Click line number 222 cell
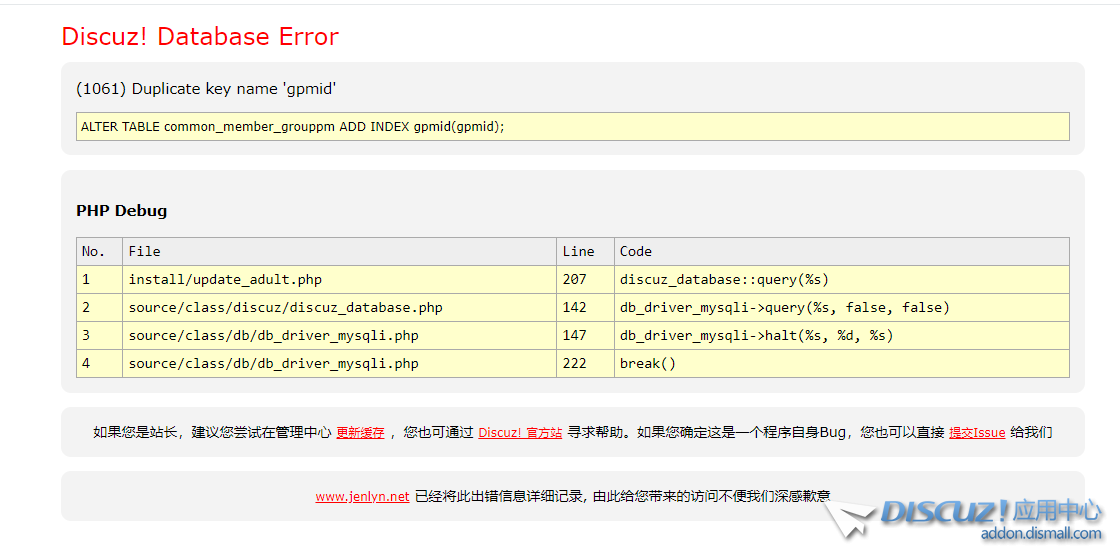1120x559 pixels. tap(586, 363)
